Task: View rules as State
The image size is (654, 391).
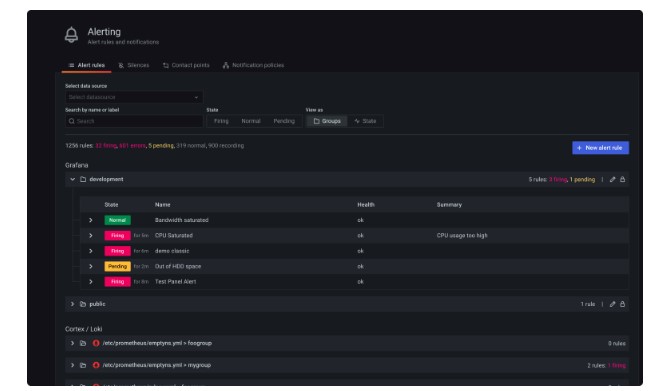Action: 365,121
